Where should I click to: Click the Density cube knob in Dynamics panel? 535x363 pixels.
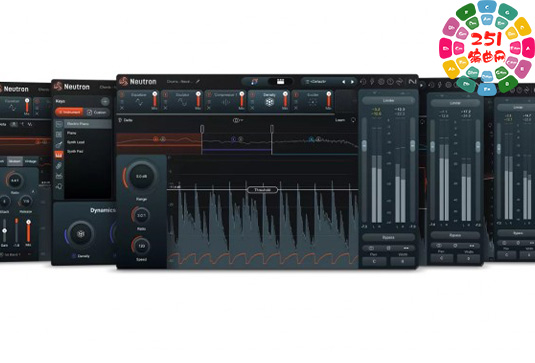click(x=81, y=234)
